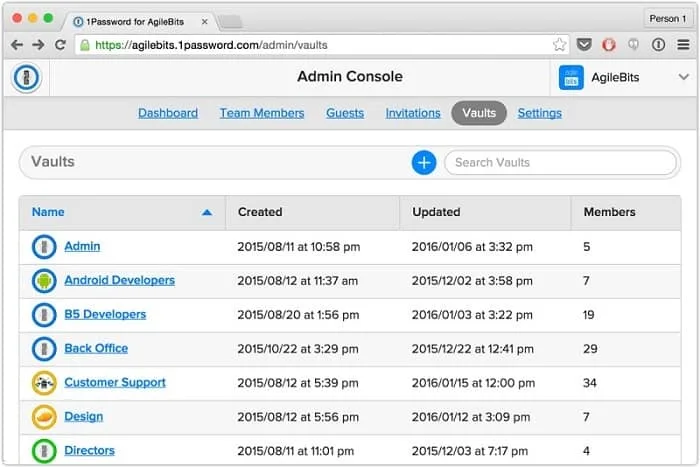The height and width of the screenshot is (467, 700).
Task: Click the AgileBits team avatar icon
Action: [571, 78]
